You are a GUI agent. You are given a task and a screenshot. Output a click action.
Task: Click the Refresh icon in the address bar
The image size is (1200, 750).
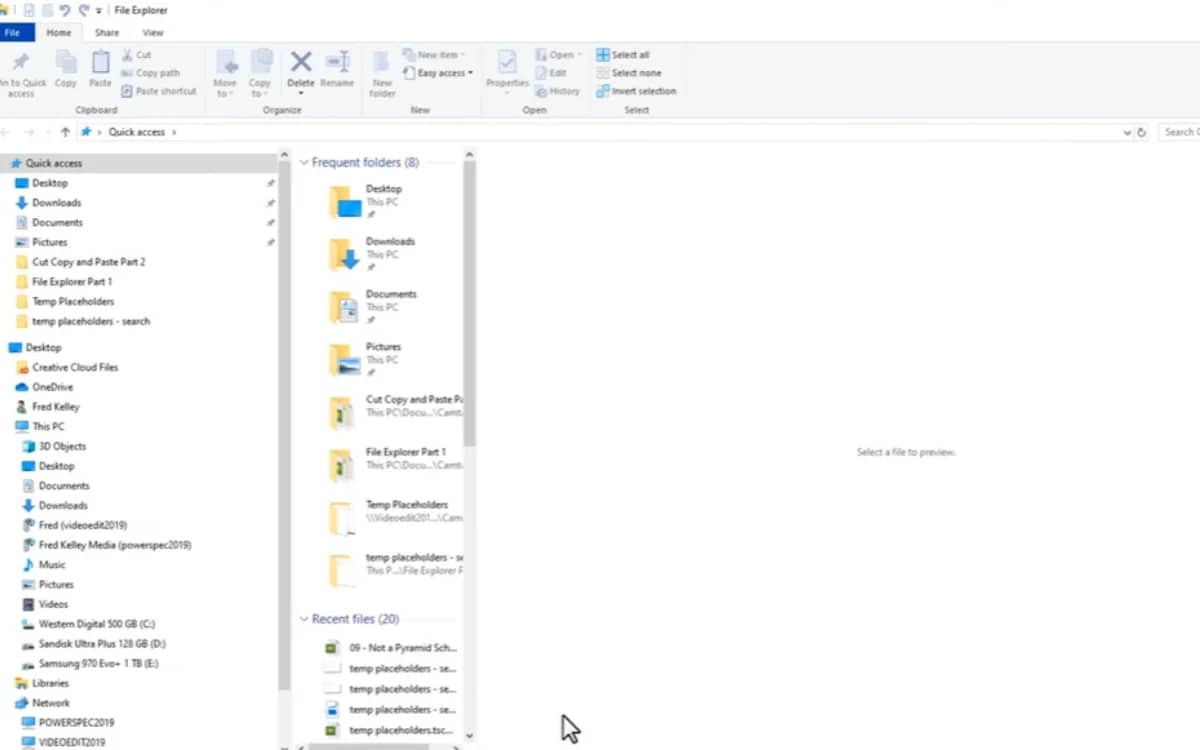tap(1142, 131)
